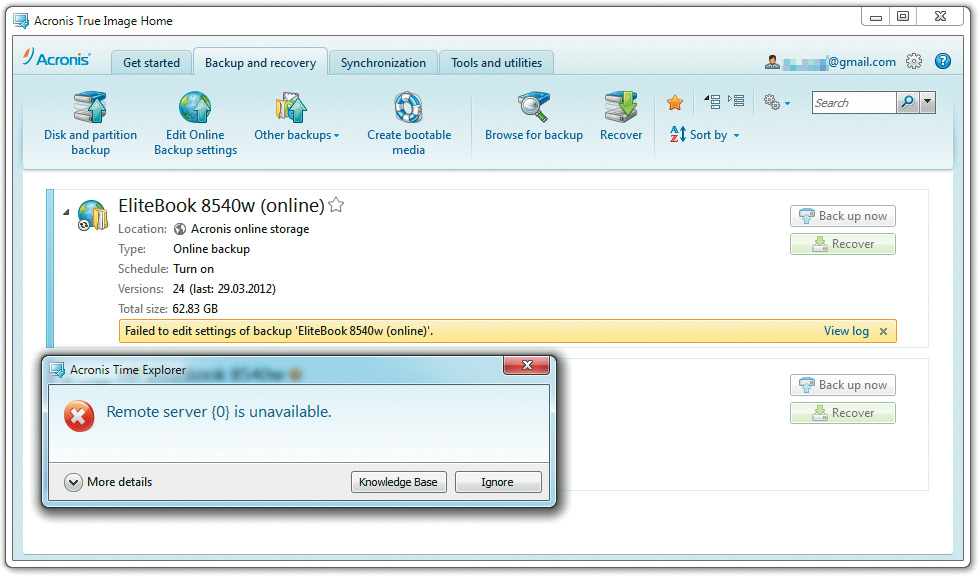
Task: Go to the Tools and utilities tab
Action: point(496,63)
